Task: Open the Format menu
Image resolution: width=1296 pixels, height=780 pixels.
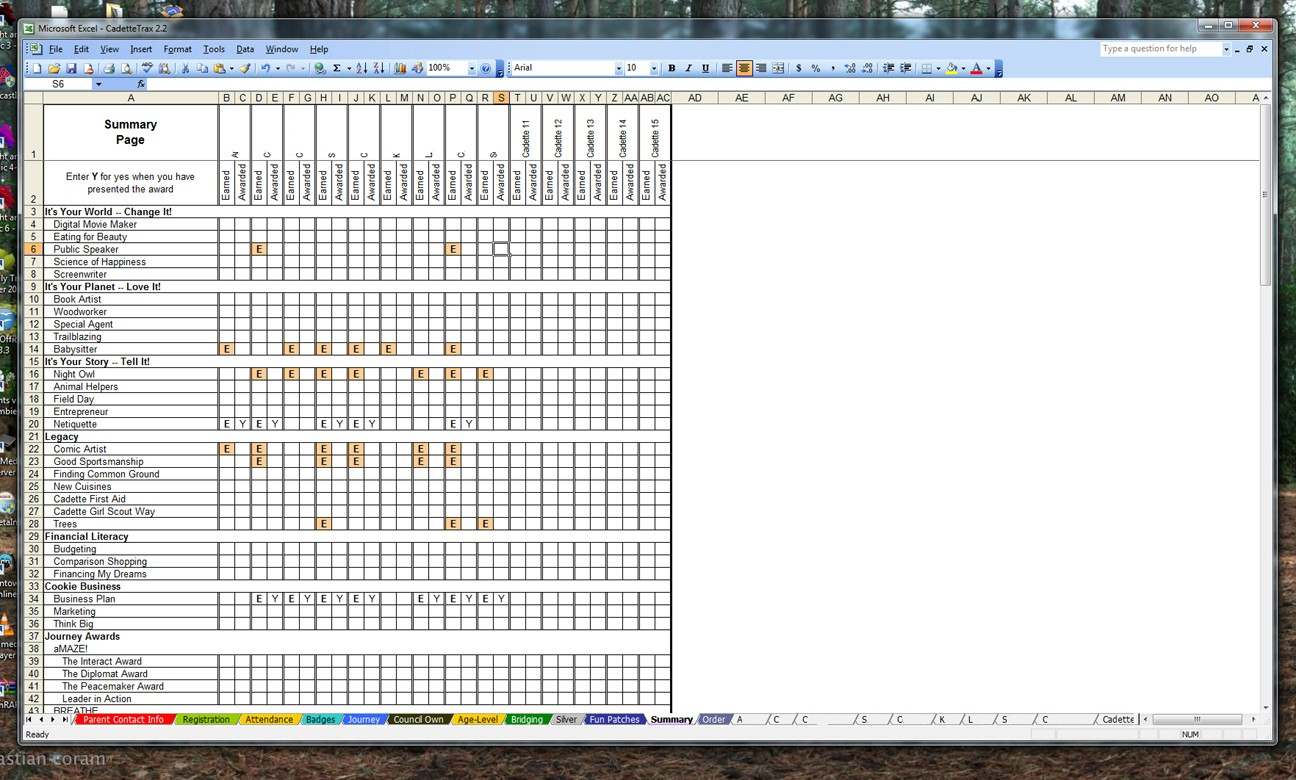Action: click(178, 49)
